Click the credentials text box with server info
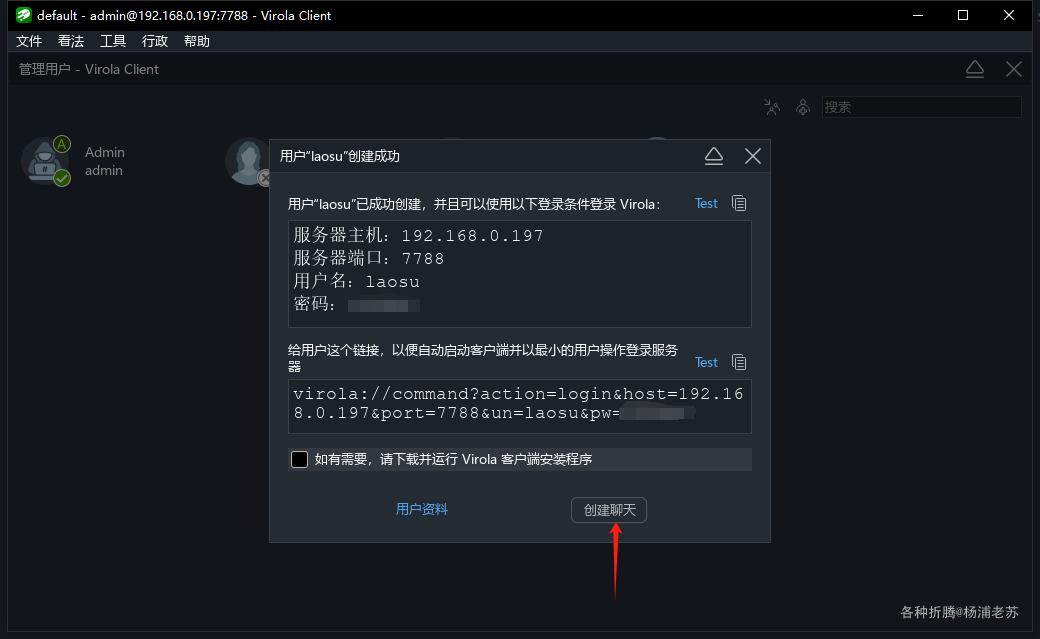The width and height of the screenshot is (1040, 639). click(x=519, y=274)
